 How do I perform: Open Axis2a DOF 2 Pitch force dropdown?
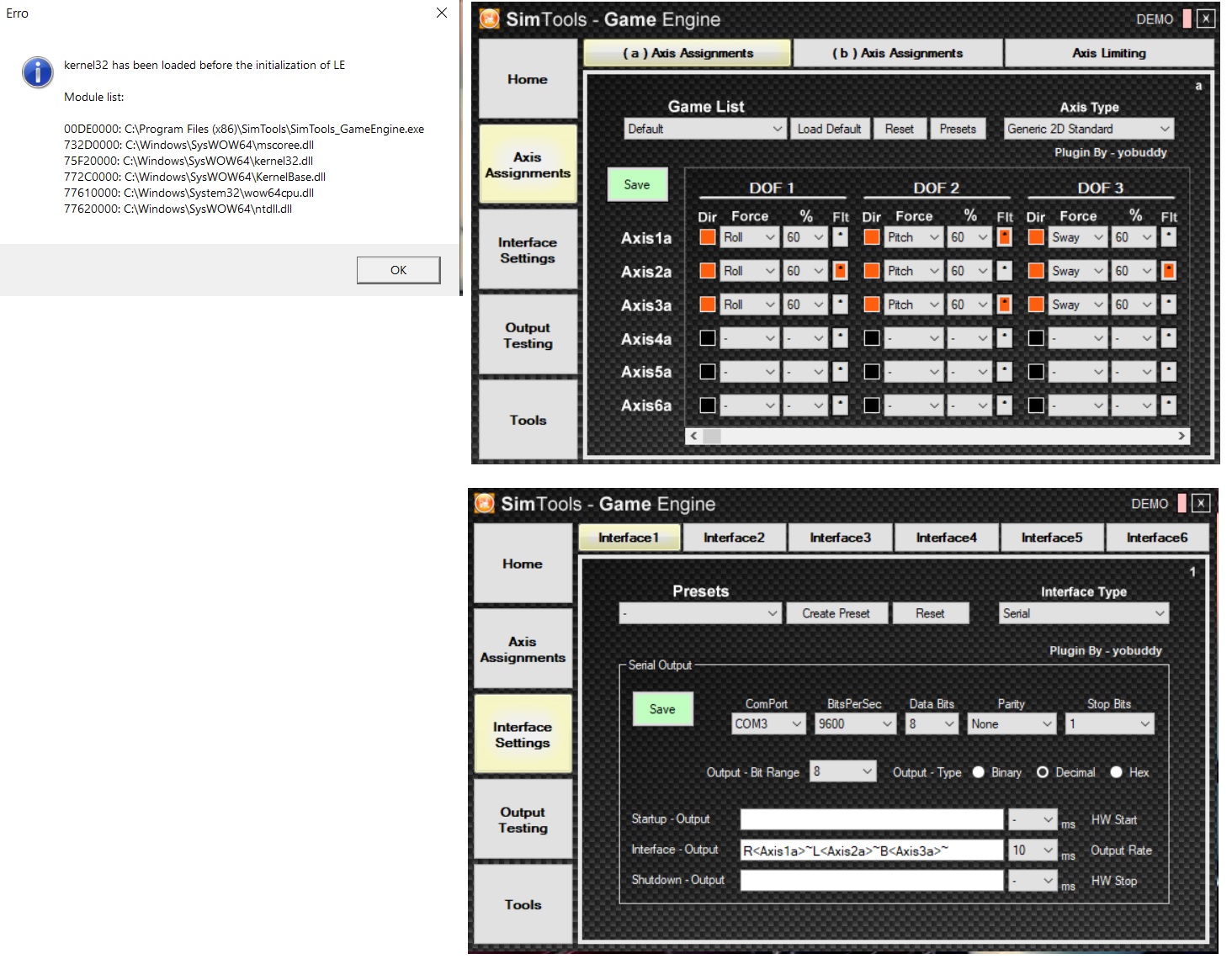coord(913,271)
